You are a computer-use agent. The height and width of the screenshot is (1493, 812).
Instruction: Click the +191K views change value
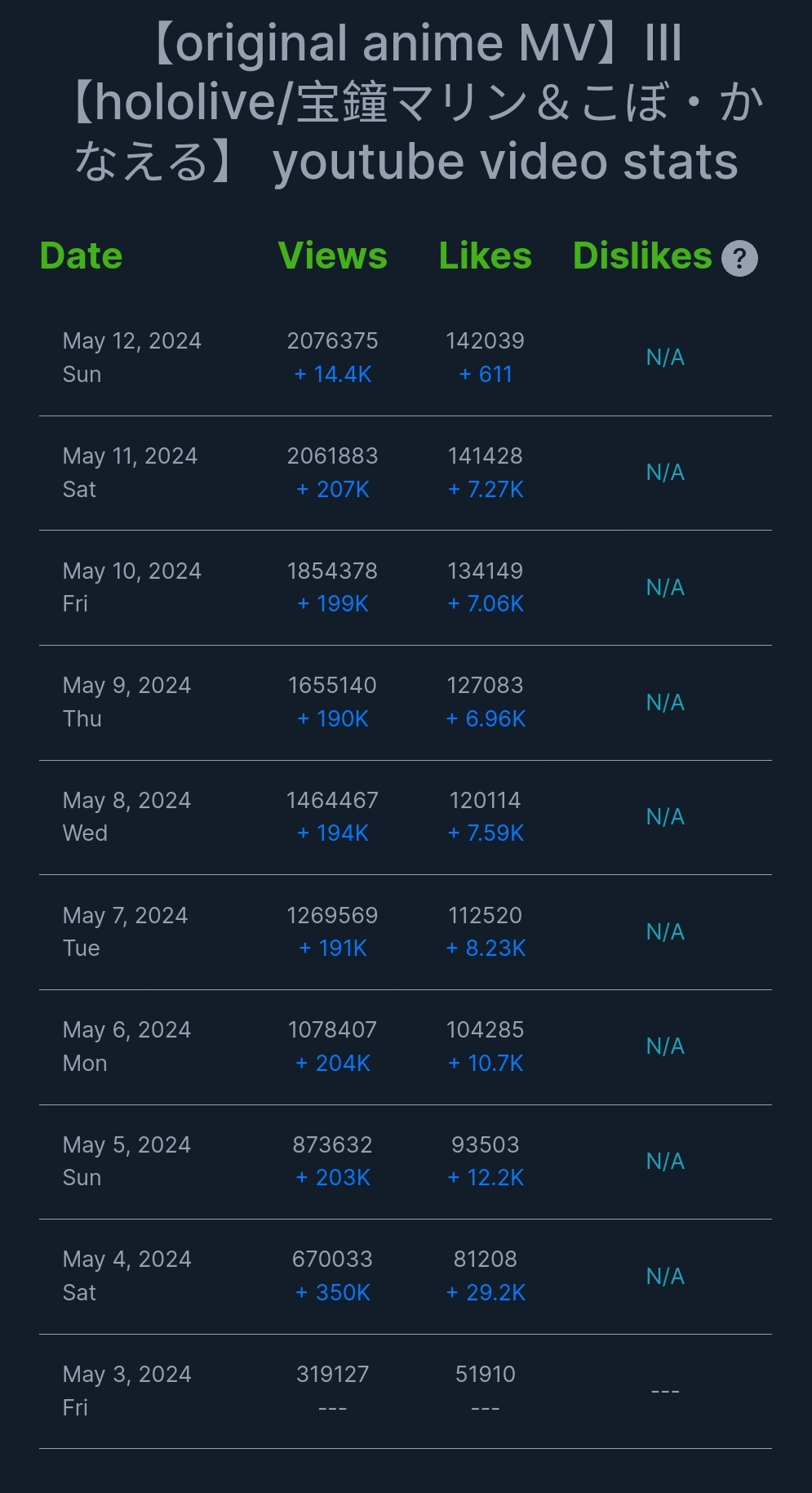[333, 949]
